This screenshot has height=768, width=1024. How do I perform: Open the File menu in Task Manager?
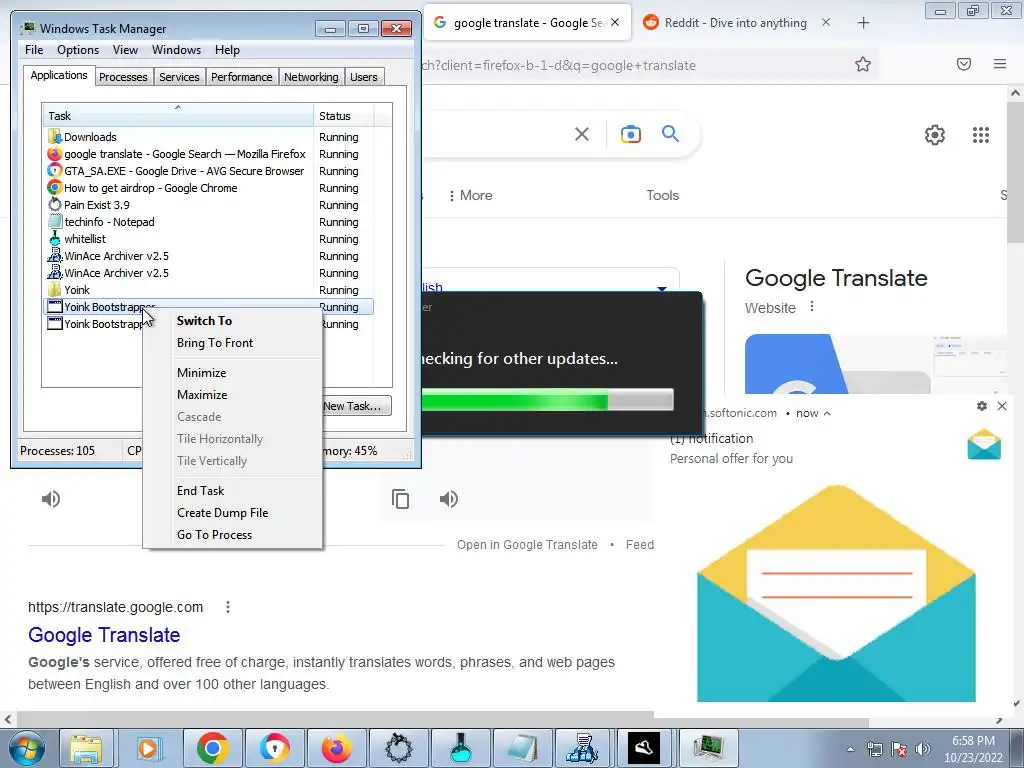pos(34,50)
